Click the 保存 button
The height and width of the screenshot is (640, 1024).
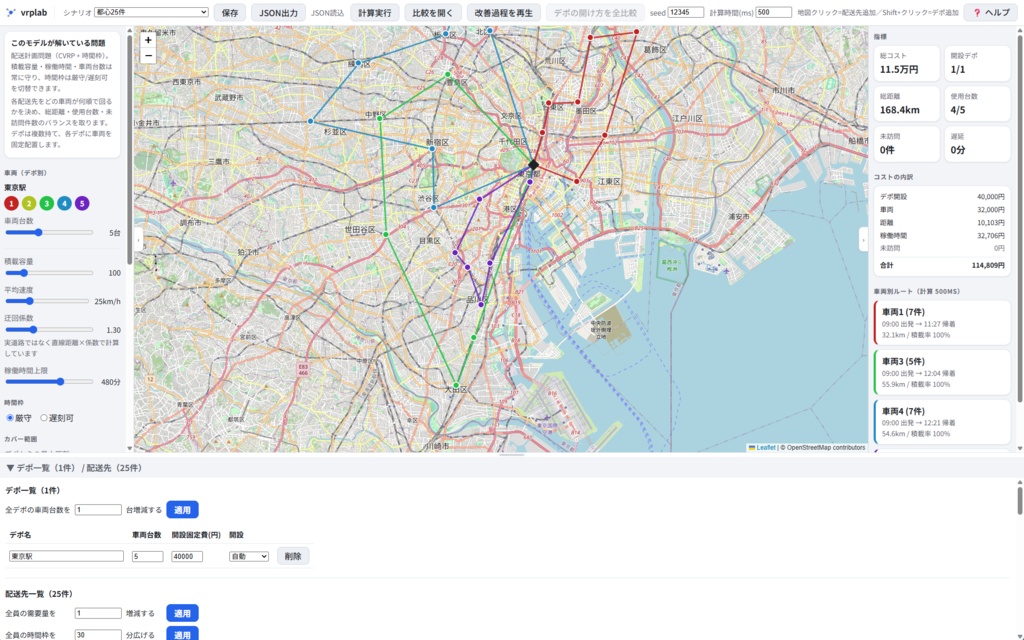coord(230,12)
